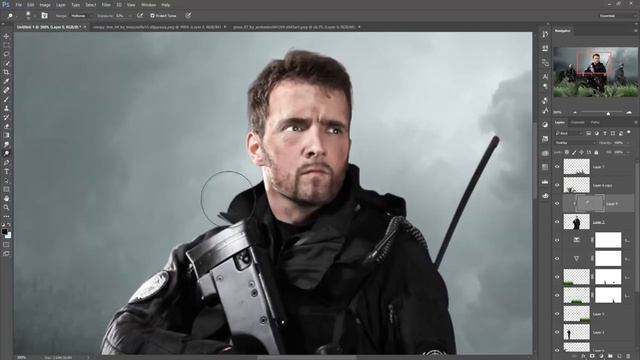Select the Crop tool
Image resolution: width=640 pixels, height=360 pixels.
pos(6,72)
